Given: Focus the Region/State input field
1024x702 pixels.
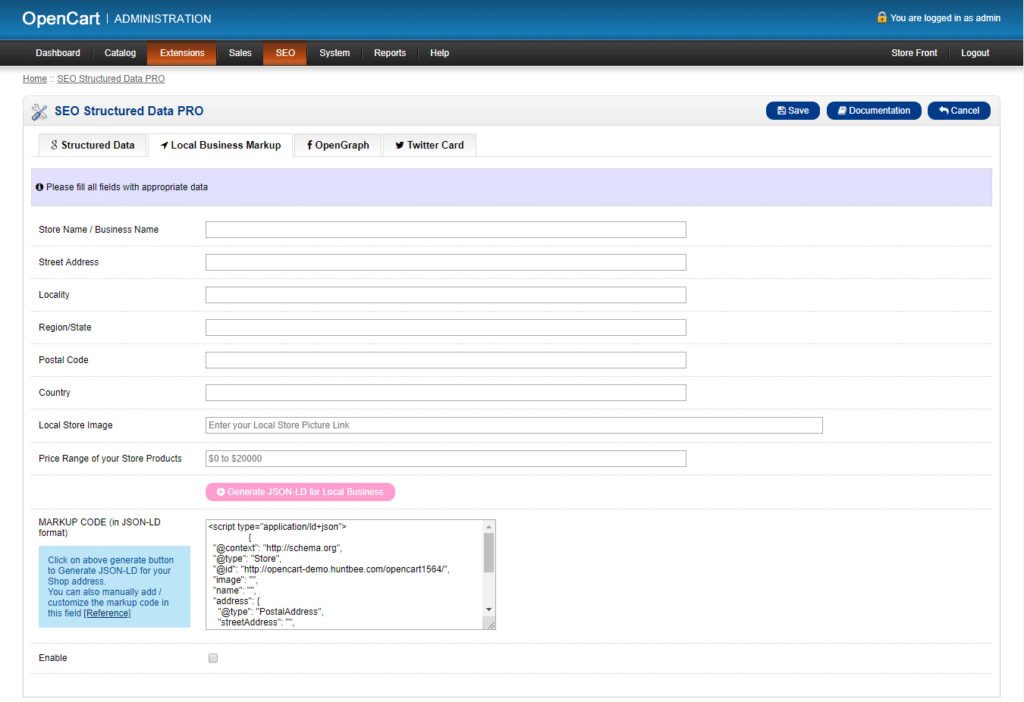Looking at the screenshot, I should pyautogui.click(x=445, y=327).
